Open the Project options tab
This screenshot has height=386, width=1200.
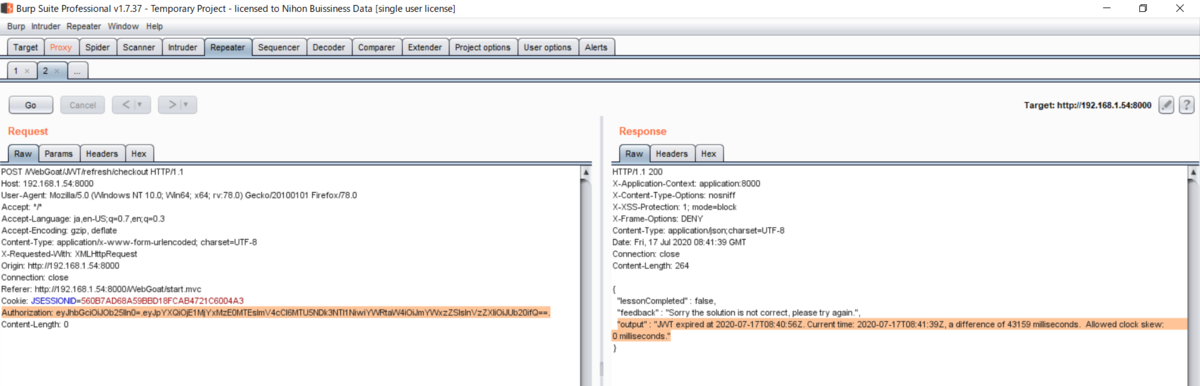coord(482,47)
